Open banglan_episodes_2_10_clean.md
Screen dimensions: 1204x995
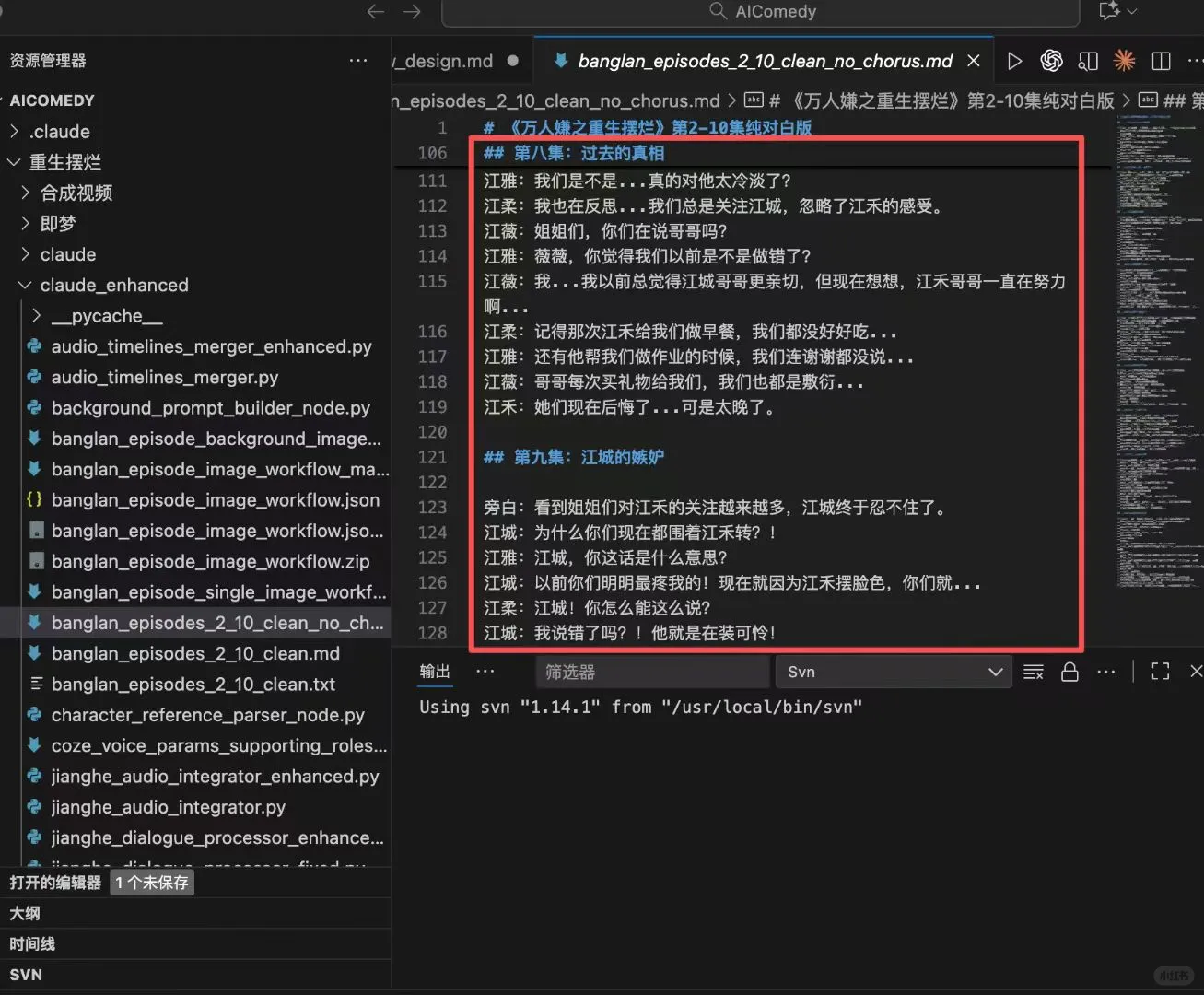point(195,653)
